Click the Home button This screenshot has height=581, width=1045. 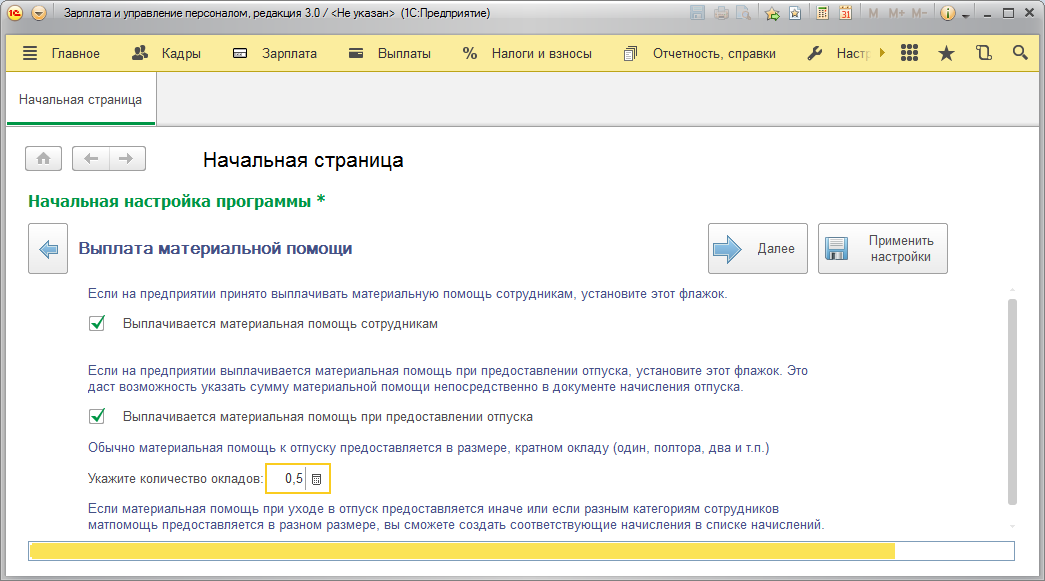pos(43,159)
